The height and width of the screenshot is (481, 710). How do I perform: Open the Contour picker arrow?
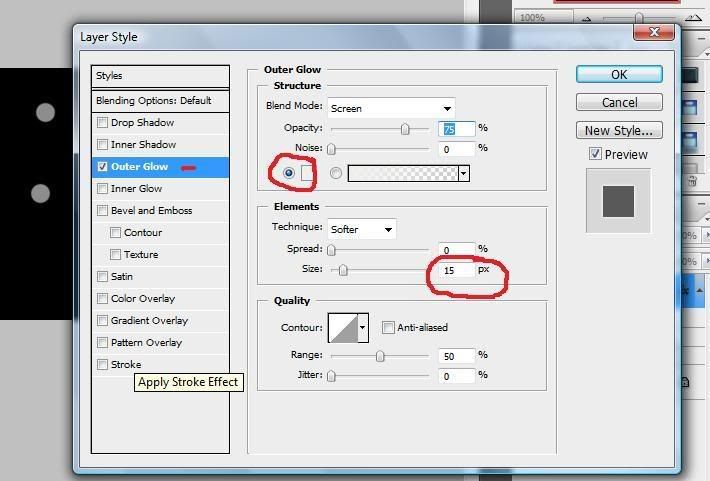pos(363,327)
